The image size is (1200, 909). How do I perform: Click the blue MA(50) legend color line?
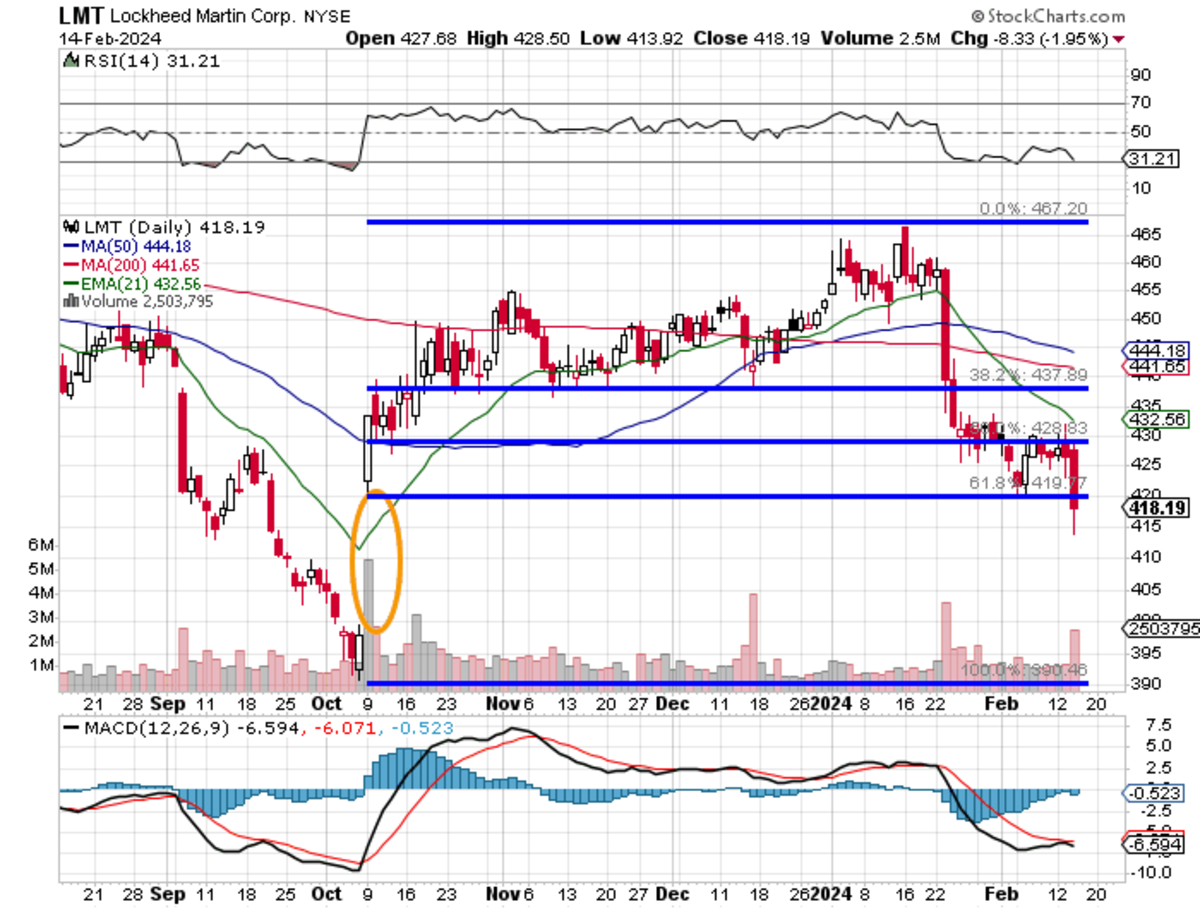coord(69,246)
